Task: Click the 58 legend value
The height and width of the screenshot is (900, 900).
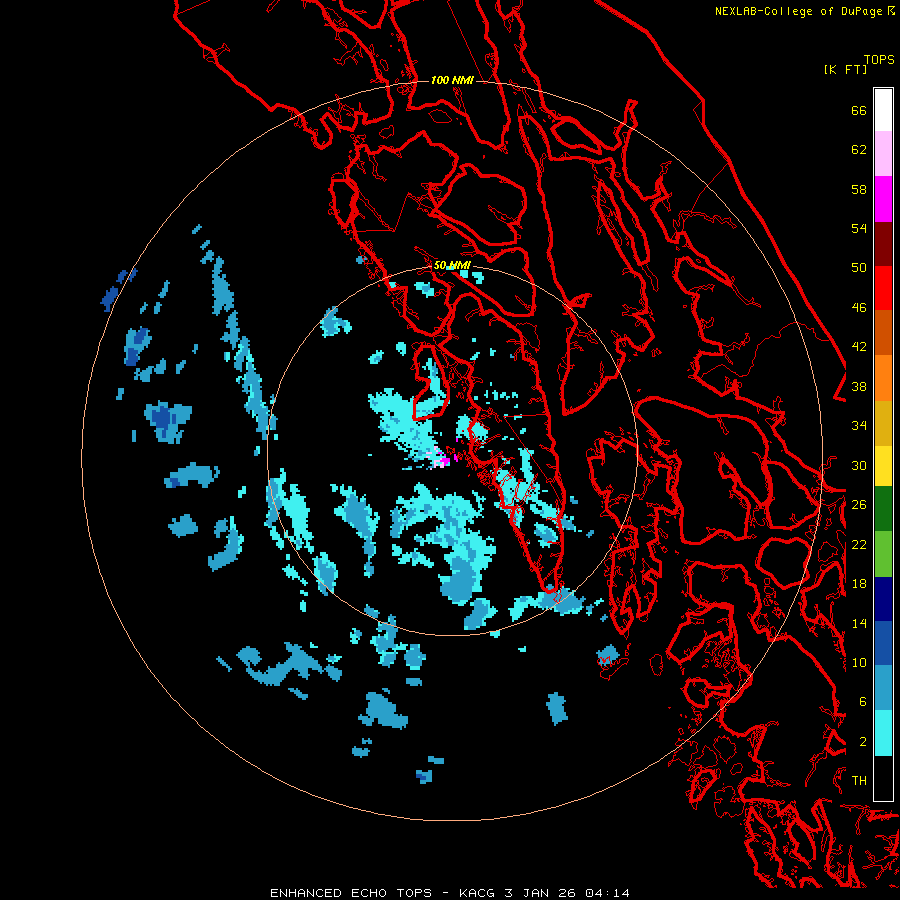Action: click(x=859, y=189)
